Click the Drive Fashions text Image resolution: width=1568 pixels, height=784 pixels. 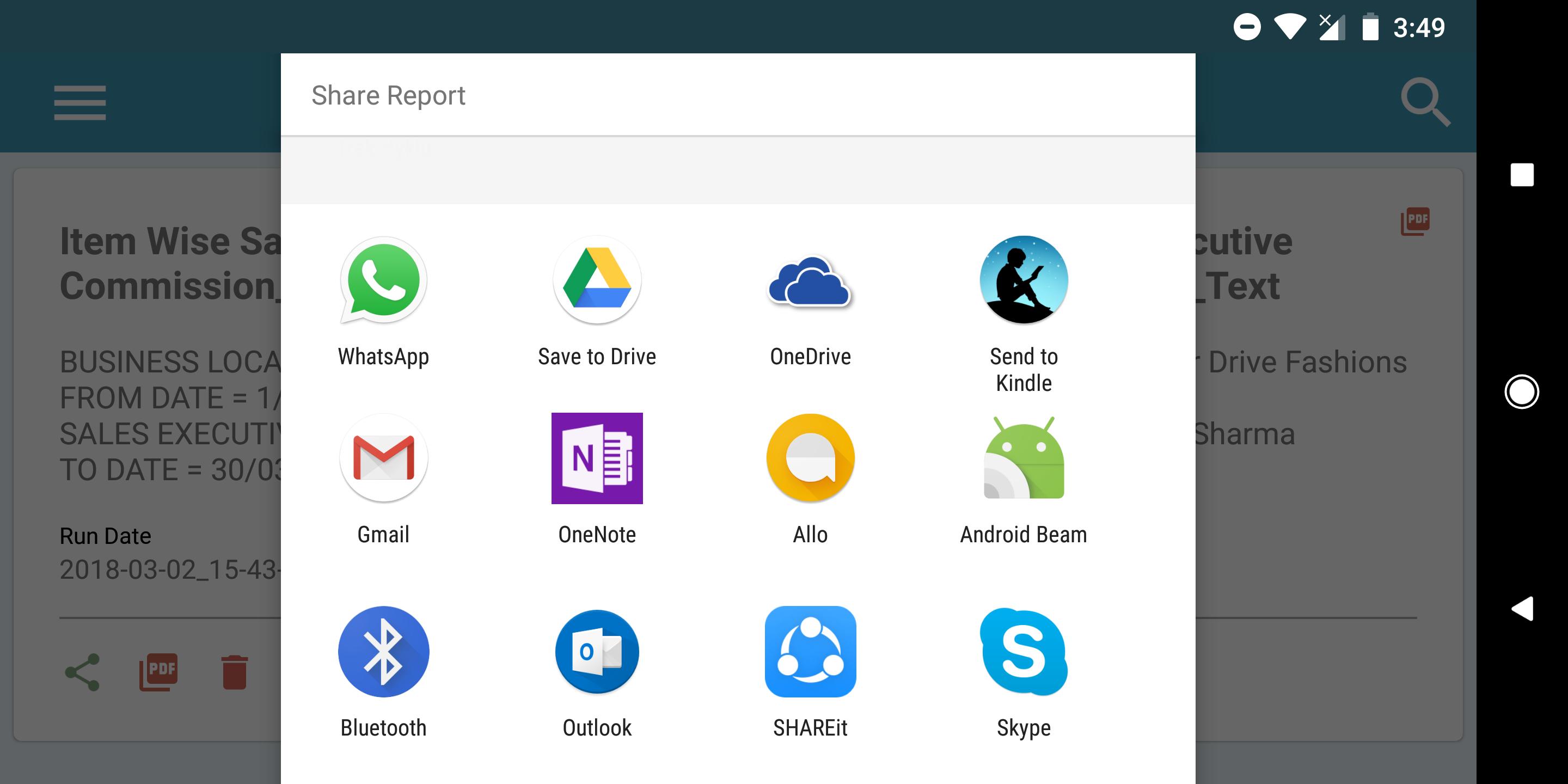coord(1307,362)
